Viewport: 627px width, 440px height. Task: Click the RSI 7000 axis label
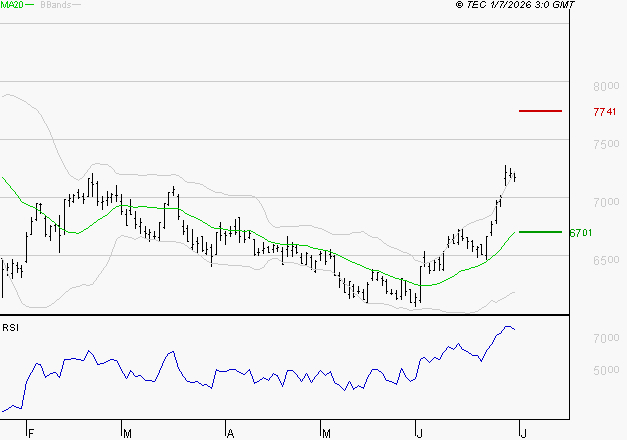pos(606,338)
